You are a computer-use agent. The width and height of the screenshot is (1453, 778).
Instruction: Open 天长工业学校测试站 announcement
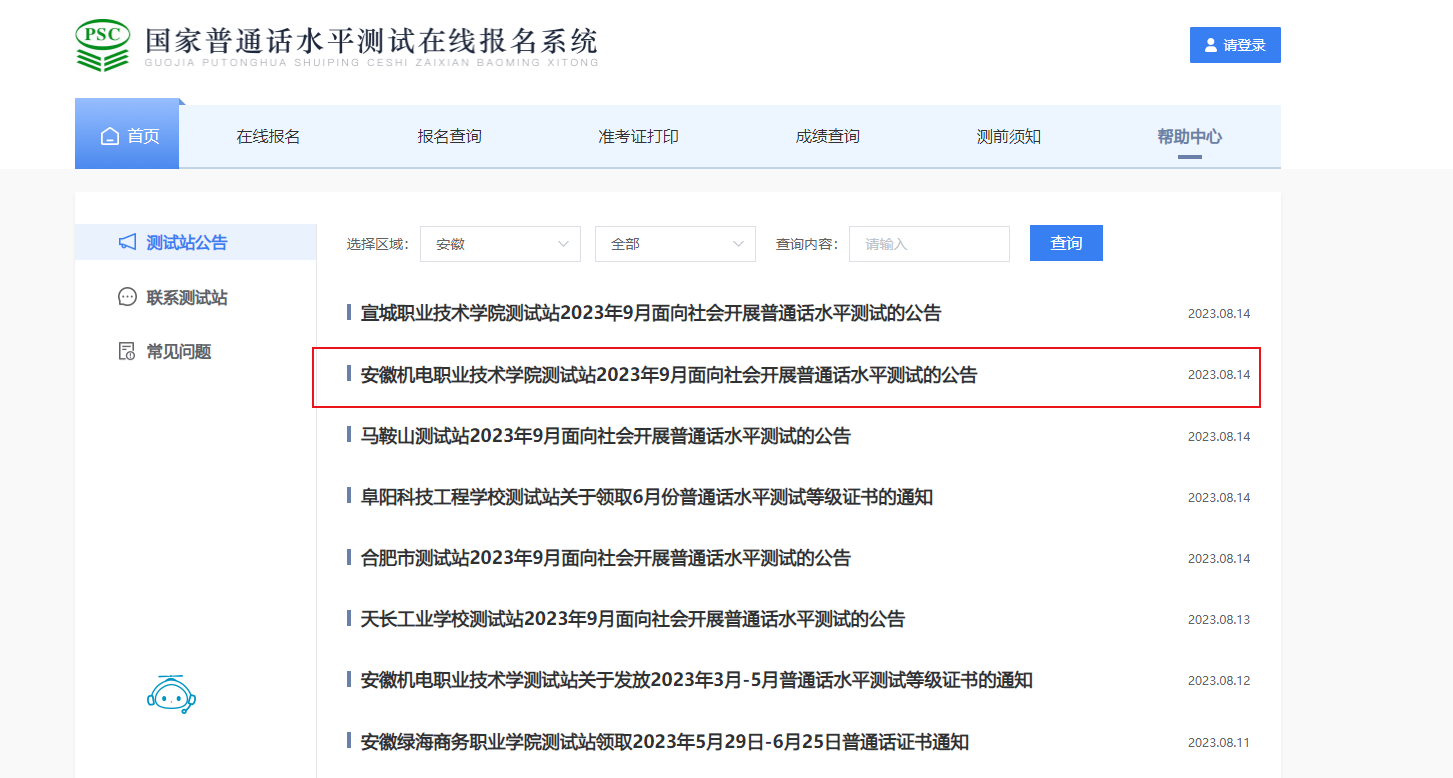pyautogui.click(x=633, y=619)
